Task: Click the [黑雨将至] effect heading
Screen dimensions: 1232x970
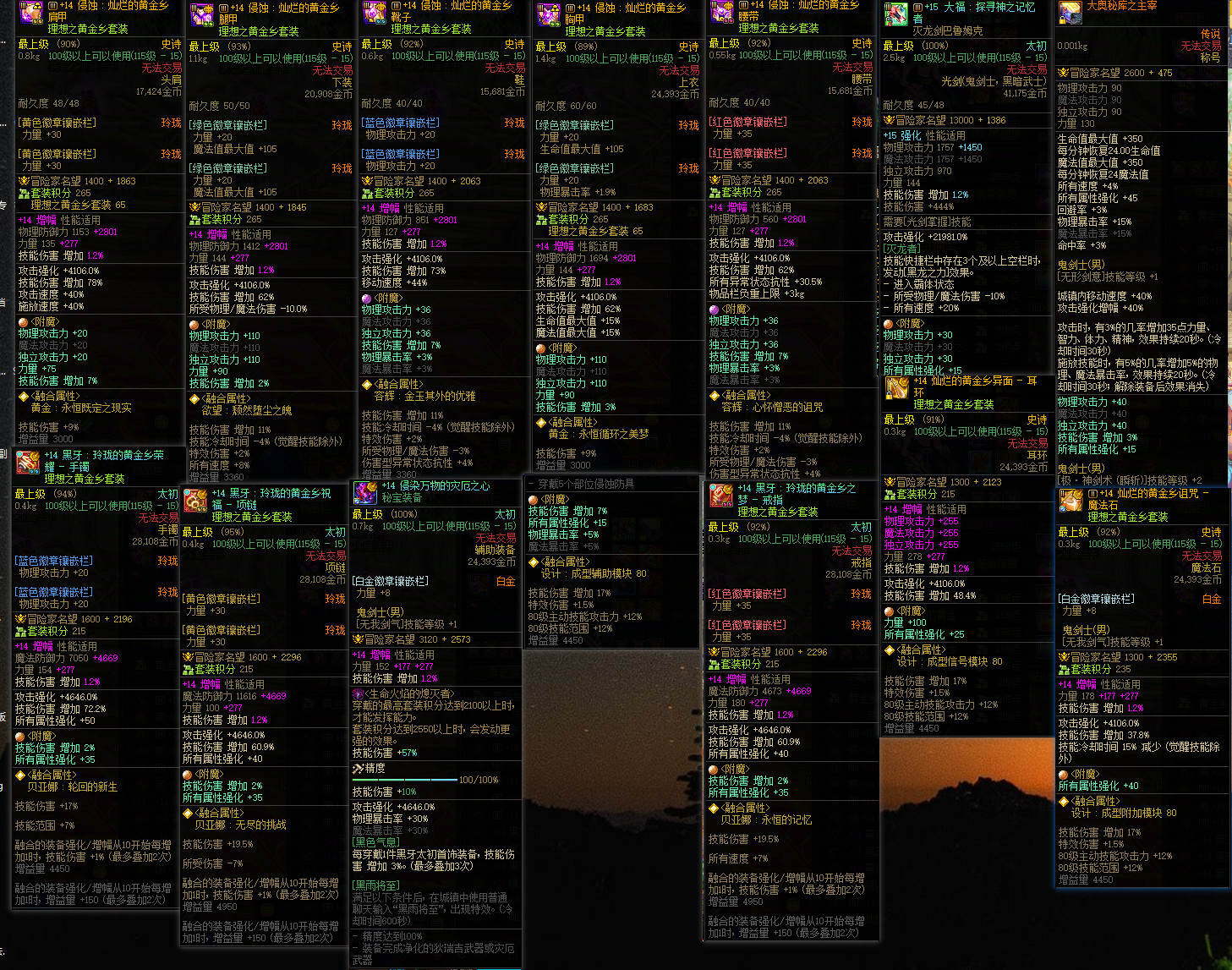Action: click(376, 885)
